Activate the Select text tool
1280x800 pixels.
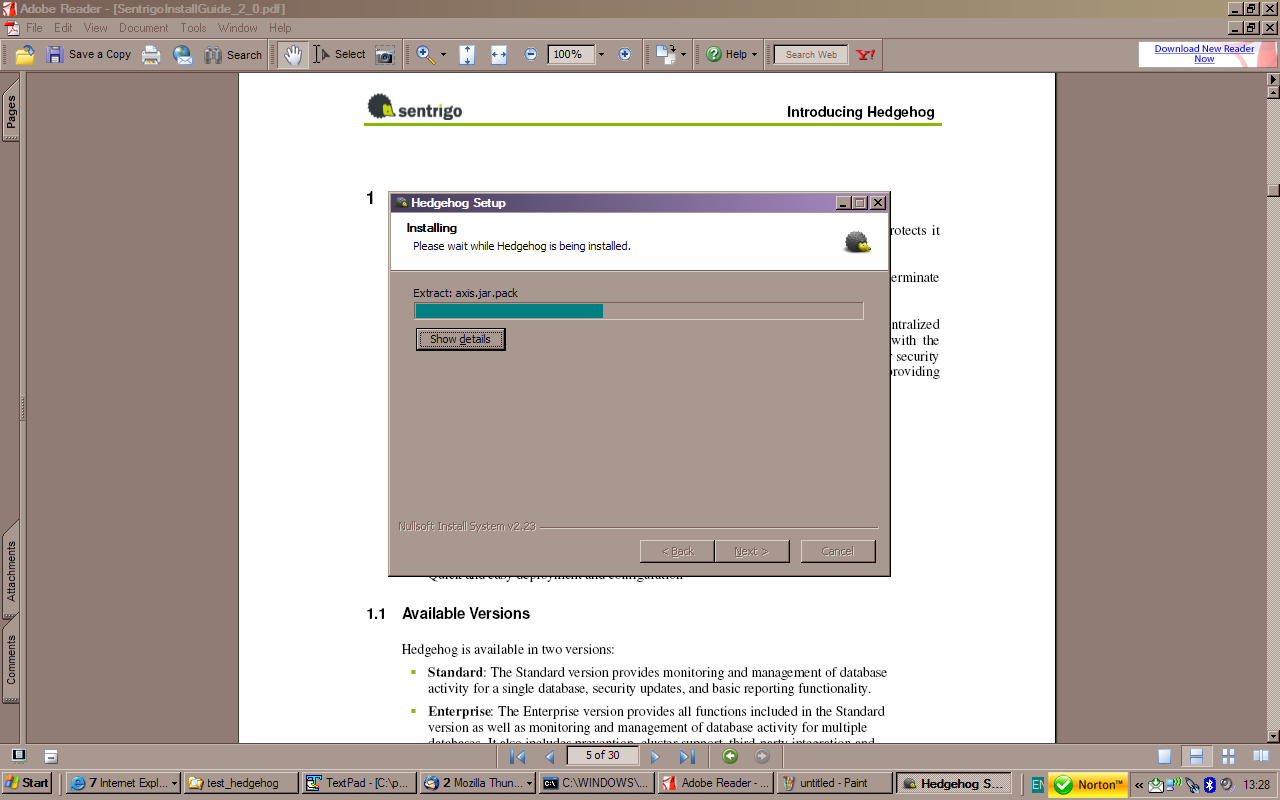[x=339, y=55]
